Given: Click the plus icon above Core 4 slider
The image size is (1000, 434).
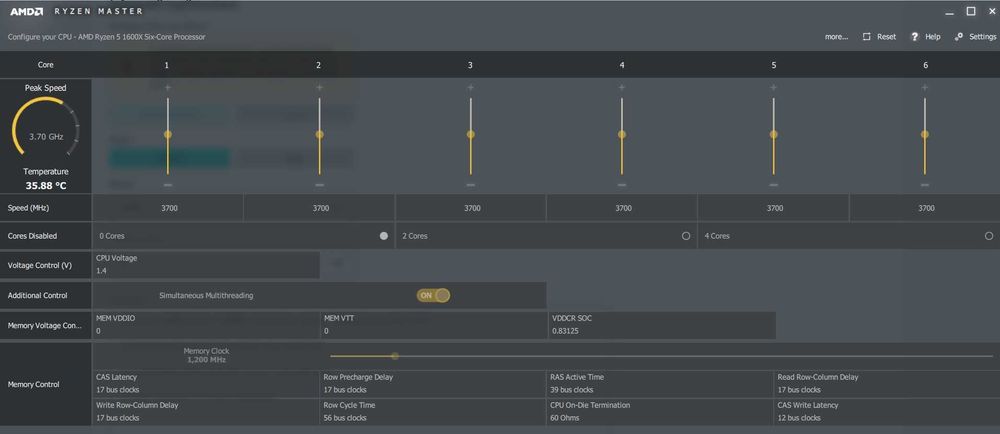Looking at the screenshot, I should point(622,87).
